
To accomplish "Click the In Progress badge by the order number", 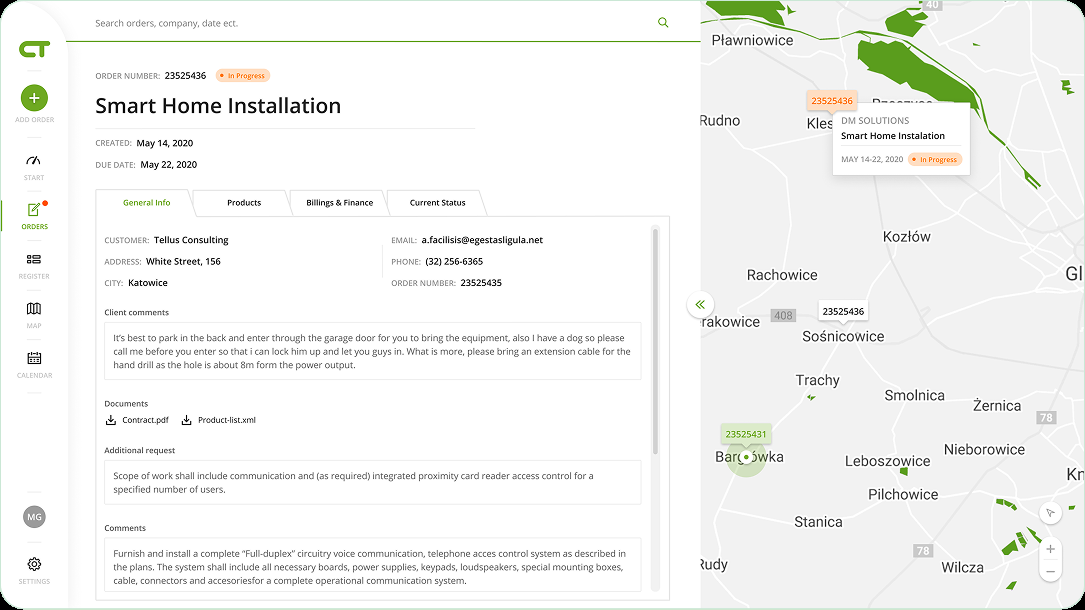I will pos(243,75).
